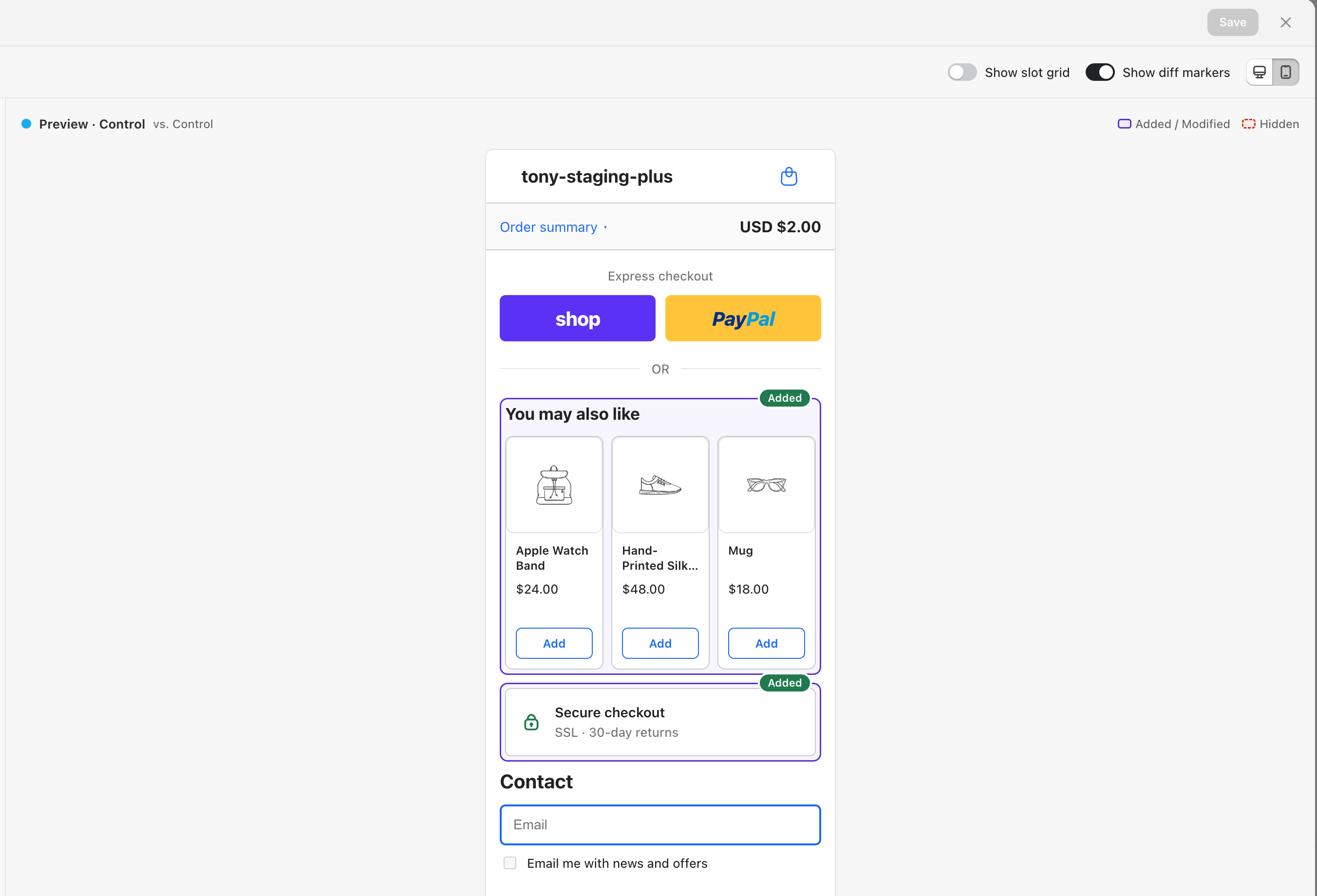1317x896 pixels.
Task: Click the Added / Modified legend marker
Action: coord(1124,124)
